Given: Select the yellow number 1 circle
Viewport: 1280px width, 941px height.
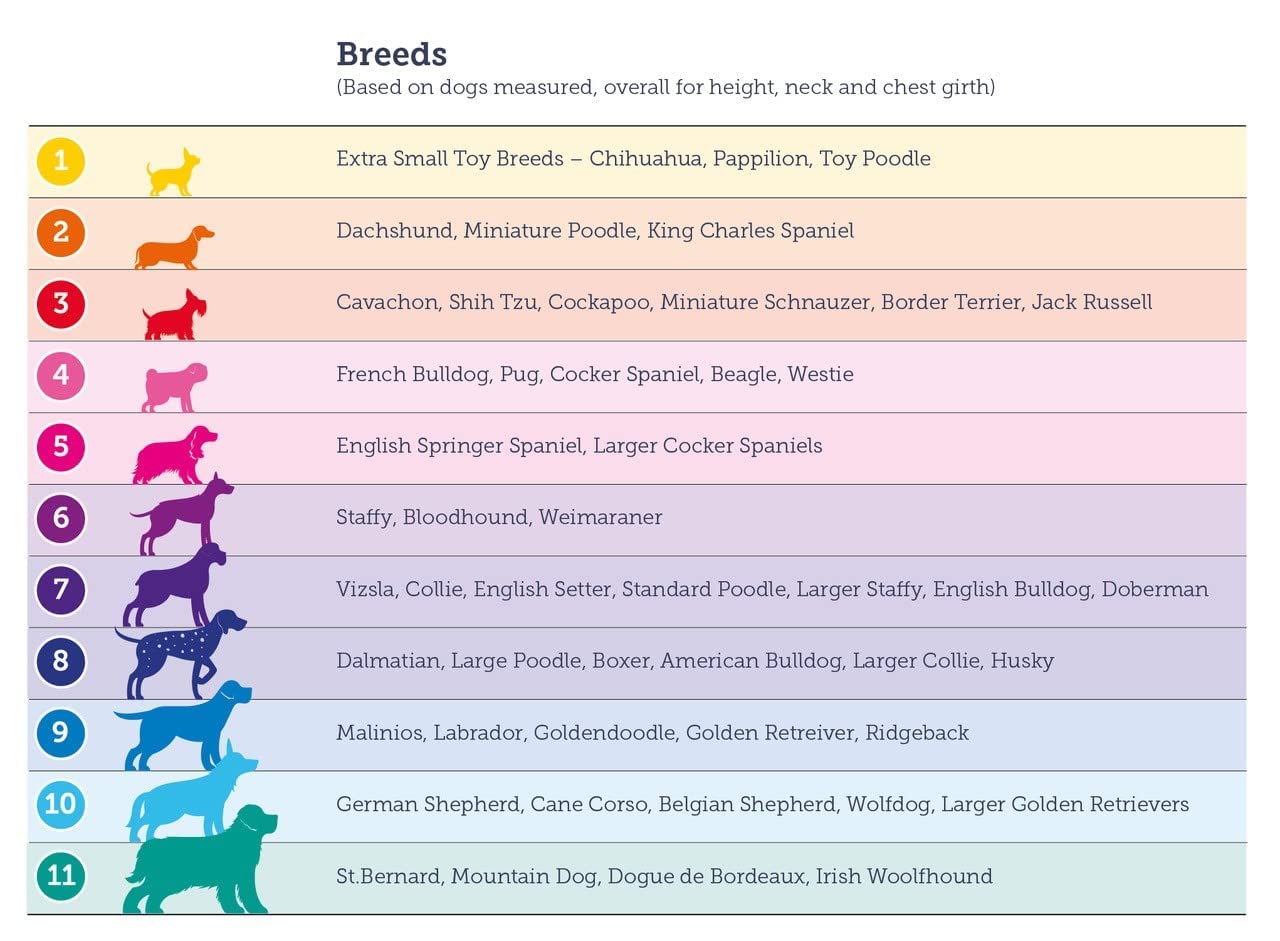Looking at the screenshot, I should click(61, 160).
